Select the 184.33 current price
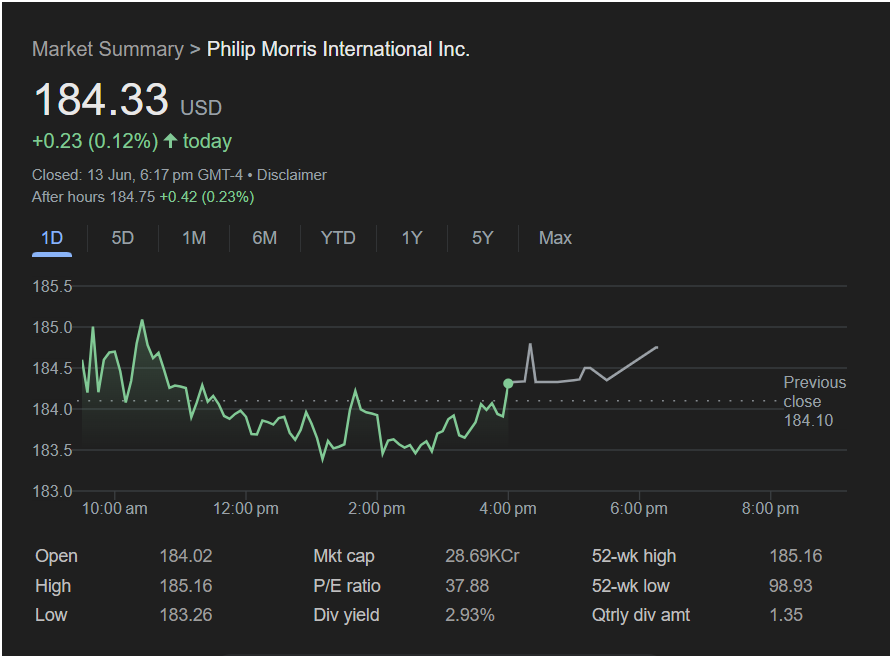892x658 pixels. click(x=101, y=100)
